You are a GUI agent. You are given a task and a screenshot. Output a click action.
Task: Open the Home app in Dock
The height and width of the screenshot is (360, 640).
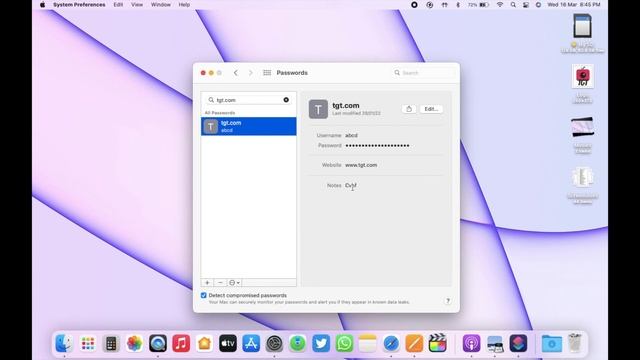(204, 343)
